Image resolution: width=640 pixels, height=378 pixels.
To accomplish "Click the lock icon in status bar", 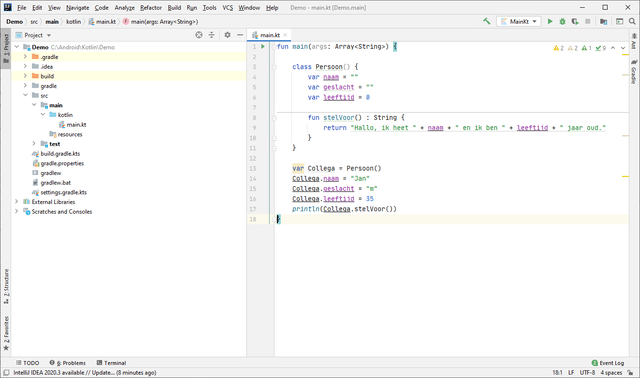I will (x=631, y=373).
